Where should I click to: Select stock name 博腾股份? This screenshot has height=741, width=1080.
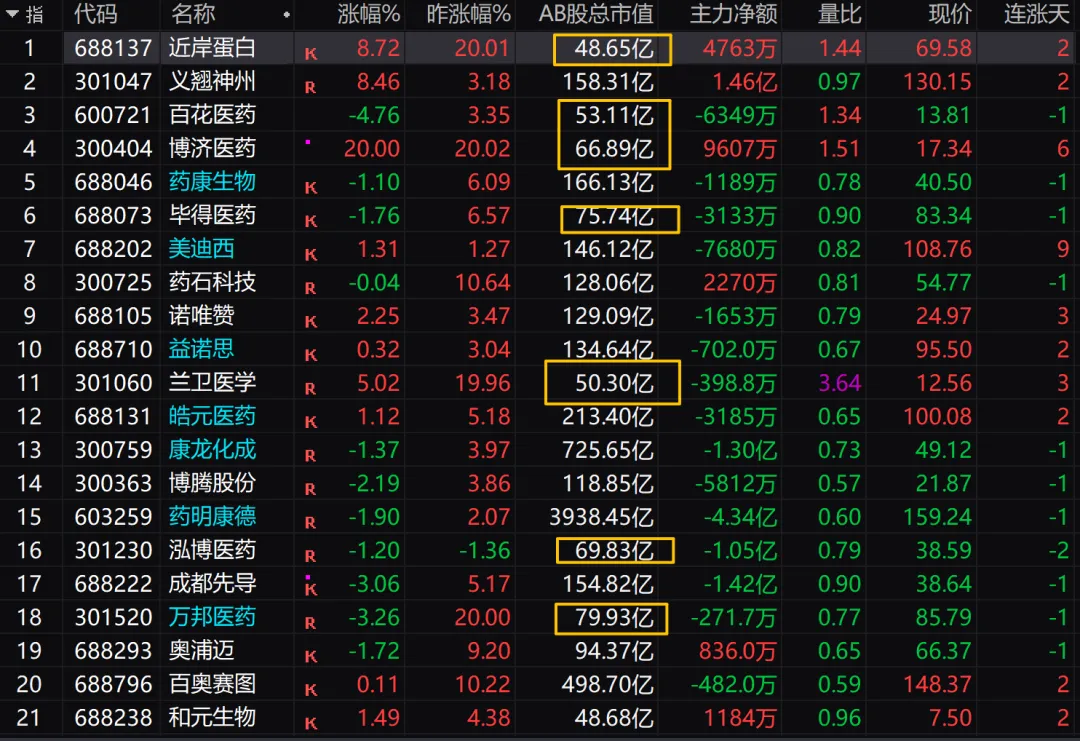[x=212, y=483]
